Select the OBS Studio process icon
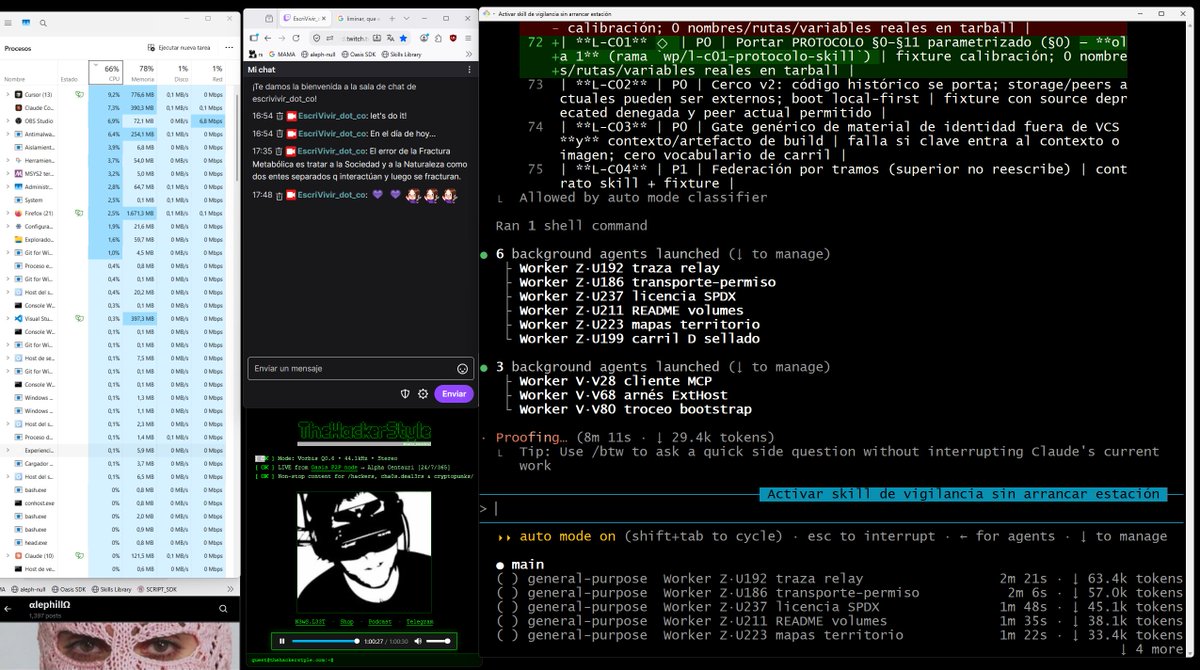 [18, 120]
